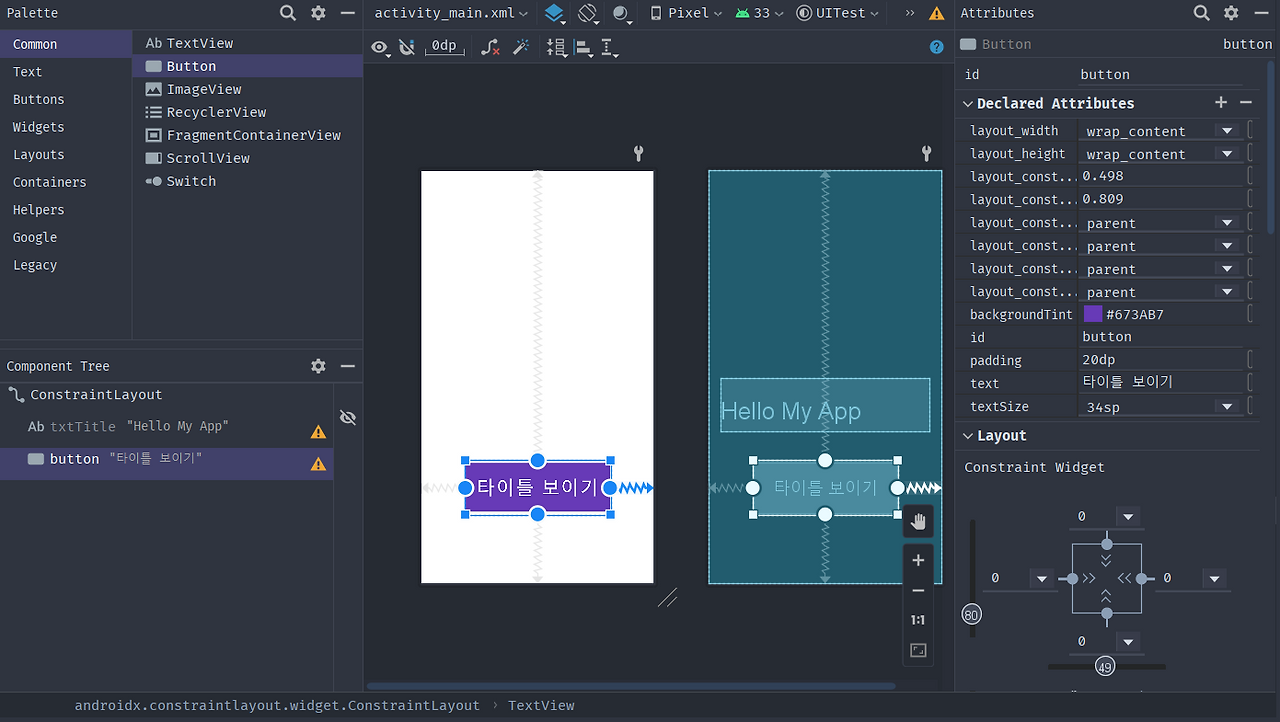
Task: Select txtTitle in Component Tree
Action: pyautogui.click(x=166, y=427)
